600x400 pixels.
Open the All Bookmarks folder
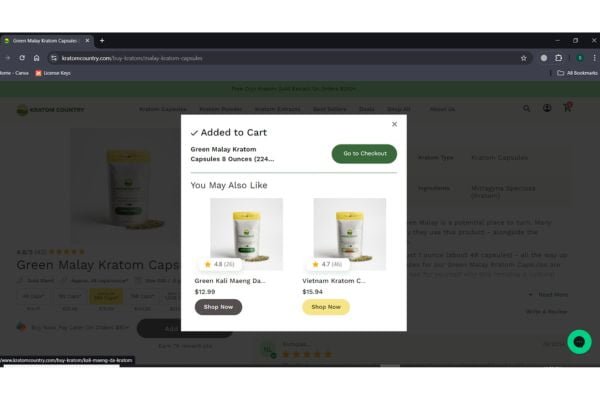[x=577, y=73]
